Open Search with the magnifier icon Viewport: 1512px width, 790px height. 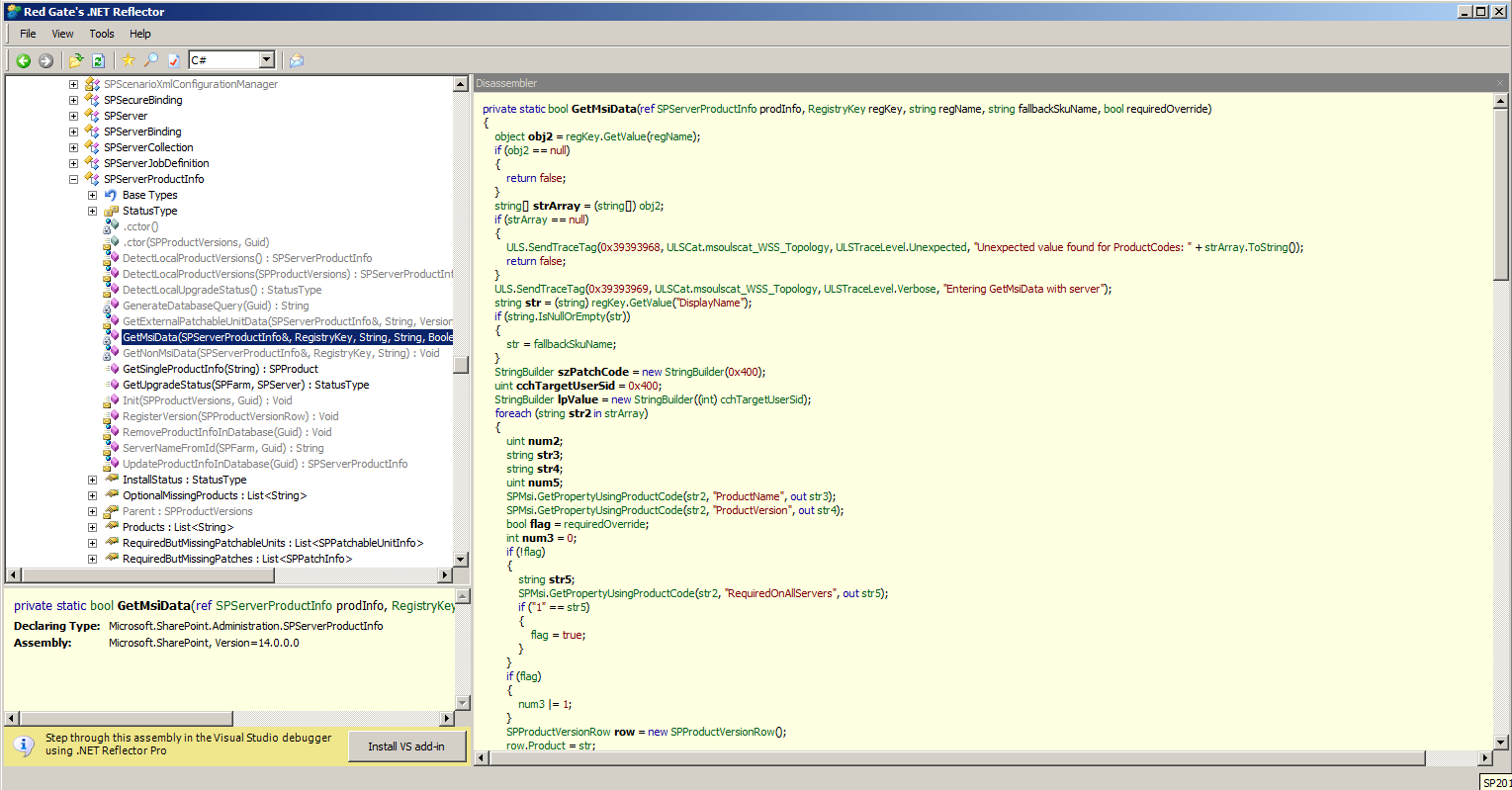[151, 60]
